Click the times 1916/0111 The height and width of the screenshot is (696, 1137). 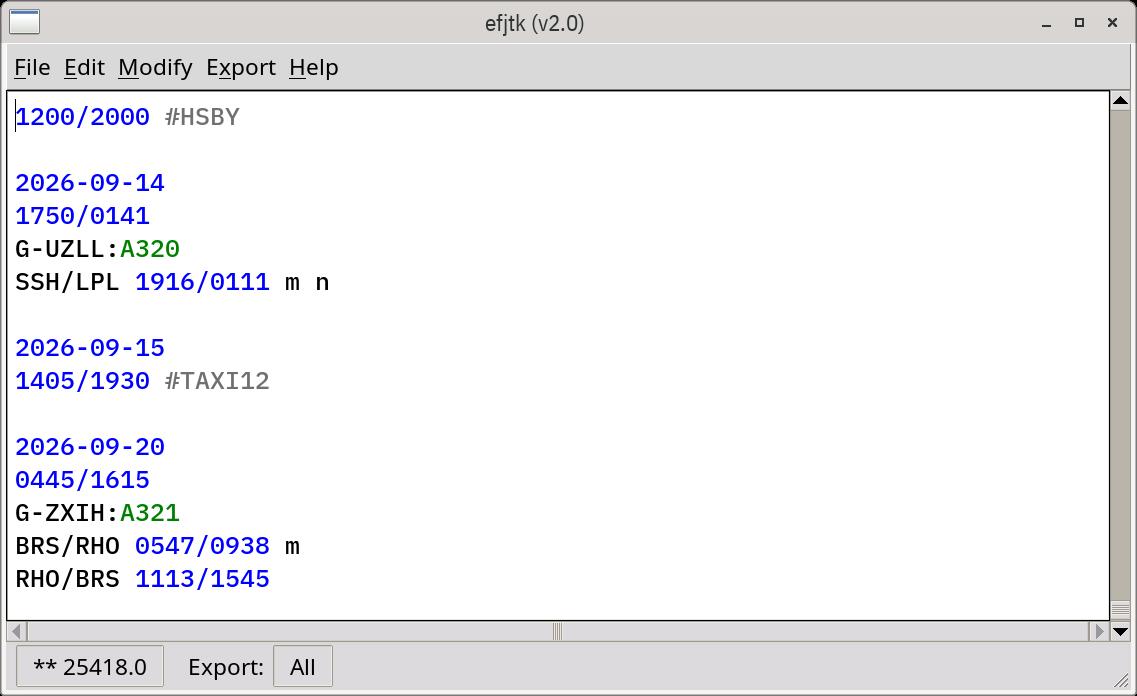pos(202,282)
